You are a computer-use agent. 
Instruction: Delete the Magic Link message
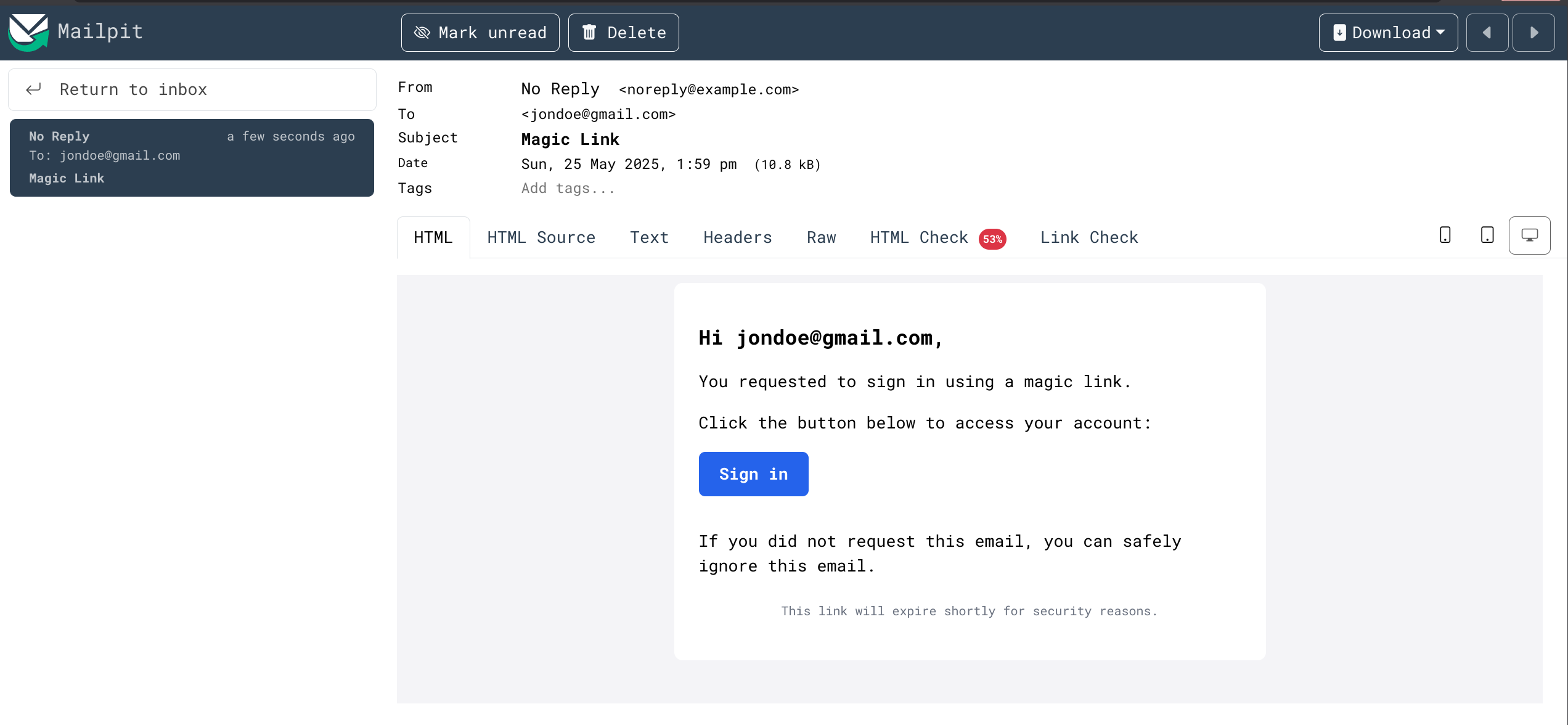click(624, 33)
